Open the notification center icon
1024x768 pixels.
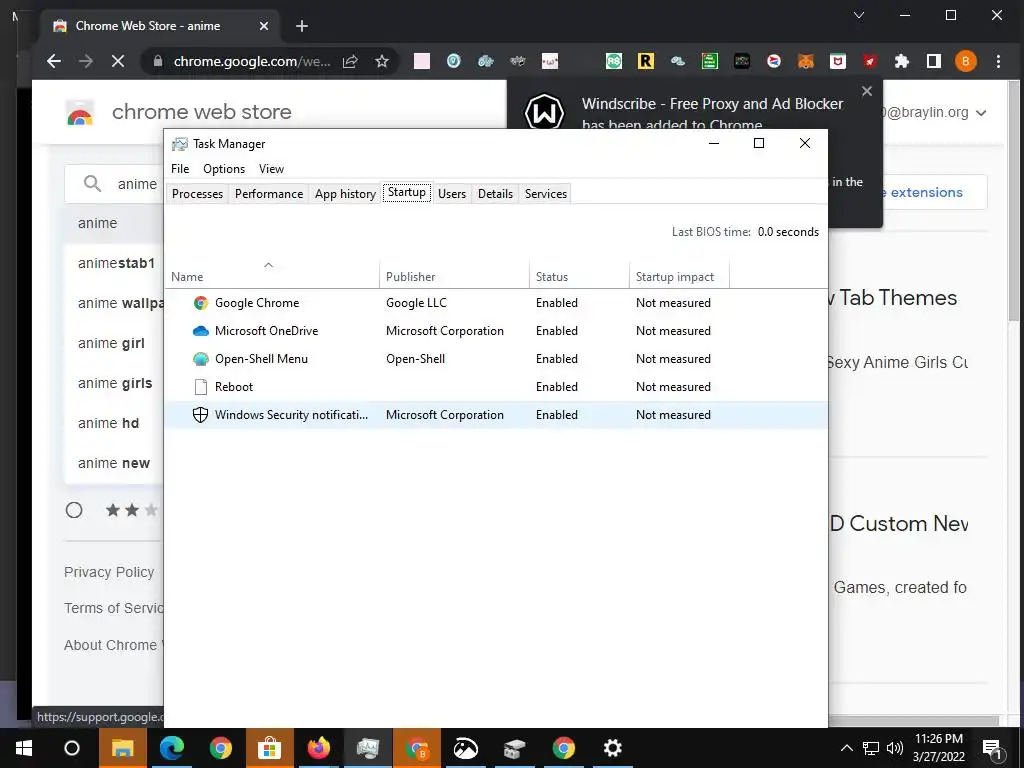tap(993, 748)
